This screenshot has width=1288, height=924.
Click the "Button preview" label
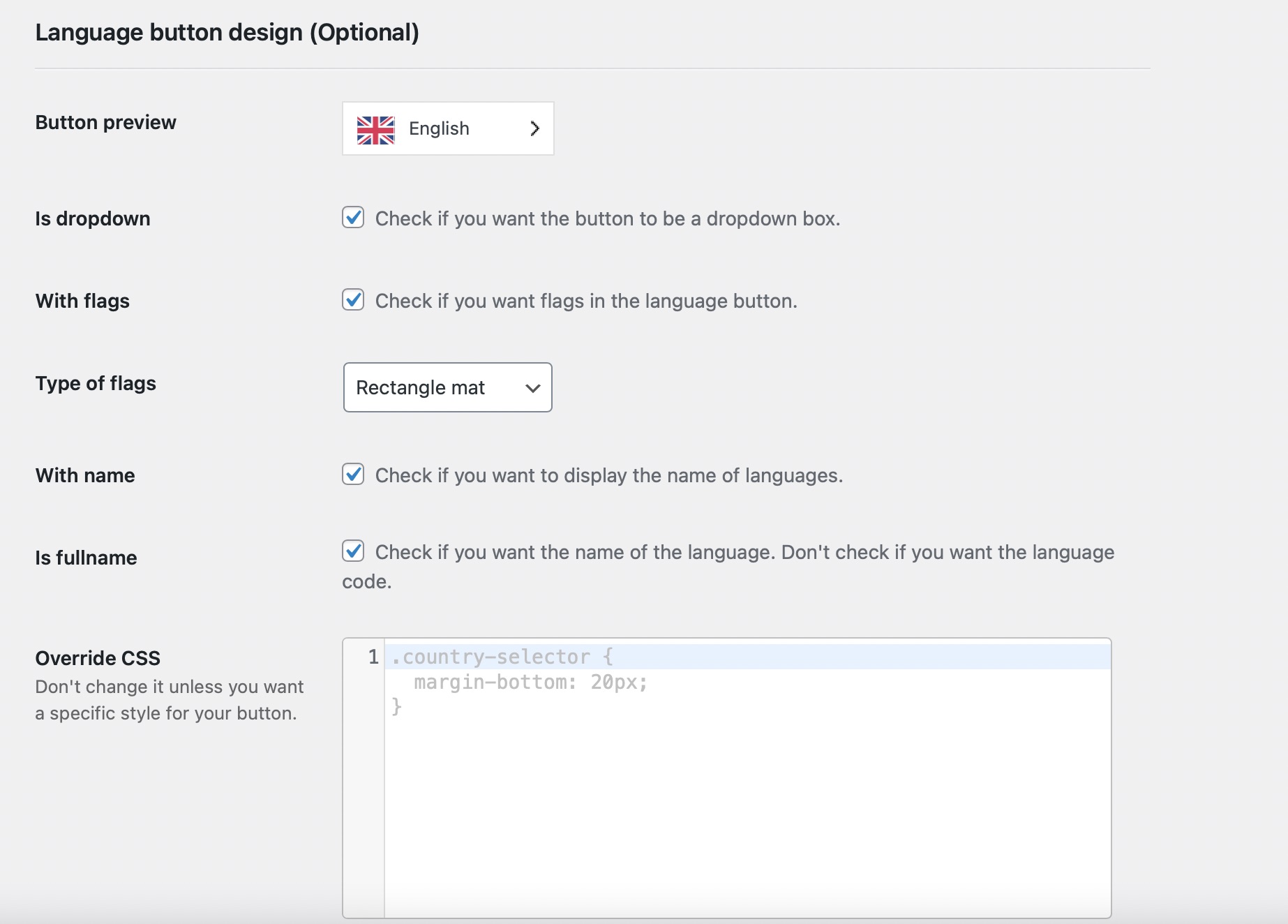[105, 123]
